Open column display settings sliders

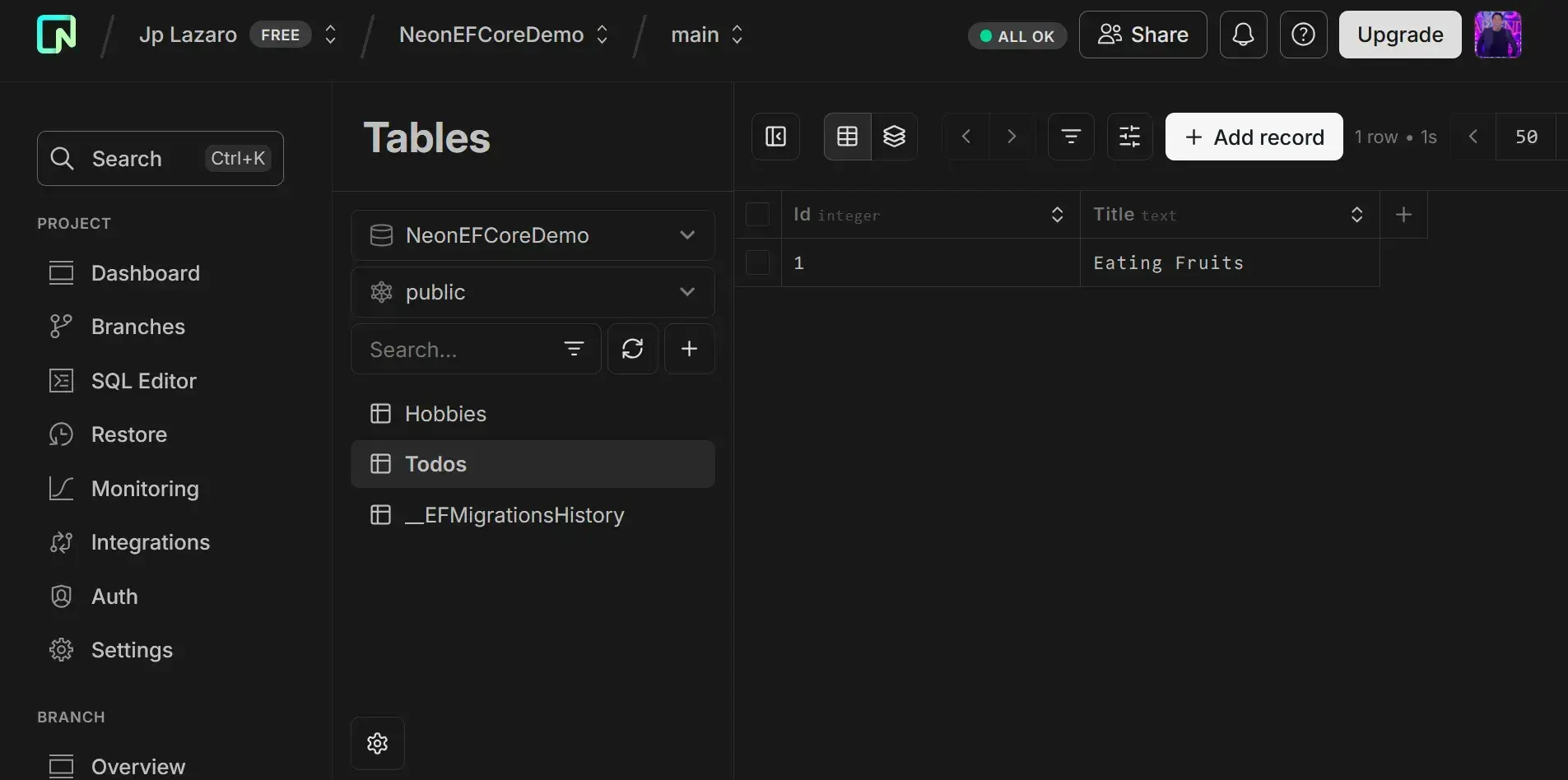(x=1130, y=137)
